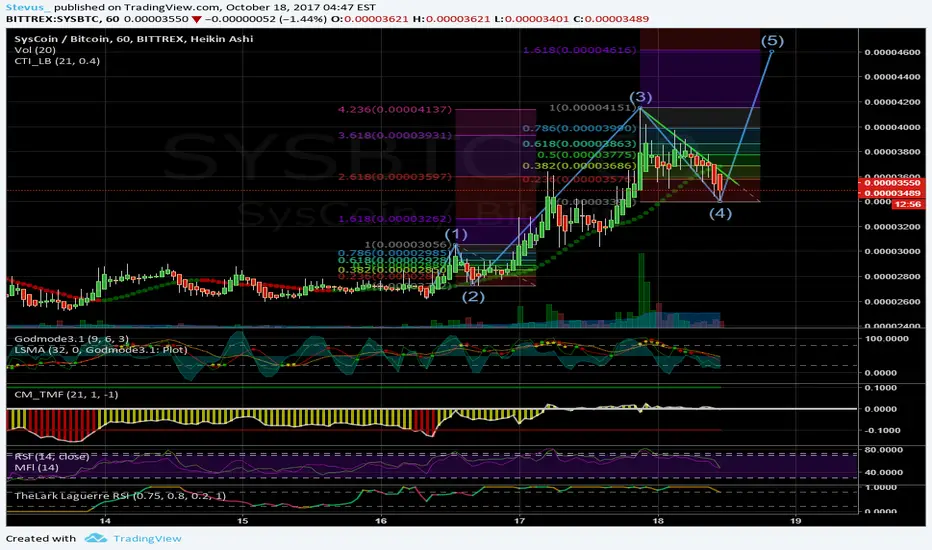
Task: Click date 19 on the time axis
Action: tap(796, 521)
